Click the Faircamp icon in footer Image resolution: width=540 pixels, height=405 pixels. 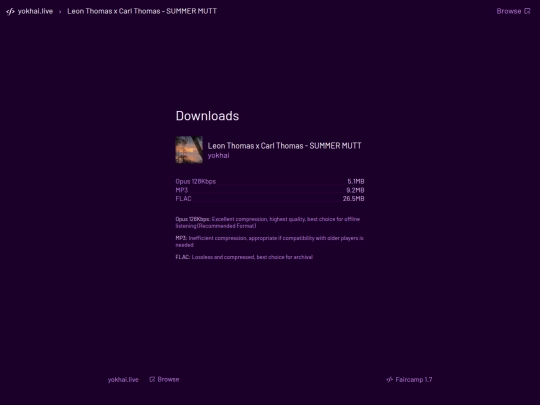pyautogui.click(x=390, y=380)
